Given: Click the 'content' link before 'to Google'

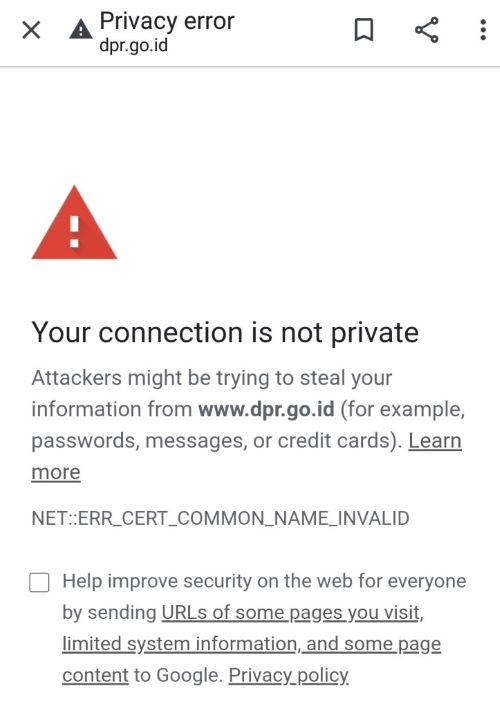Looking at the screenshot, I should 96,676.
